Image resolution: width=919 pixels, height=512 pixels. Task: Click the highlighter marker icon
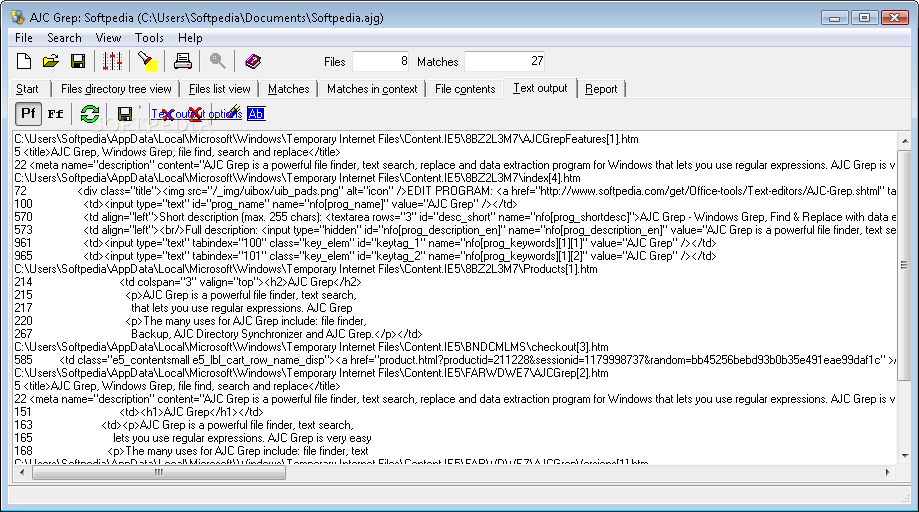tap(233, 110)
